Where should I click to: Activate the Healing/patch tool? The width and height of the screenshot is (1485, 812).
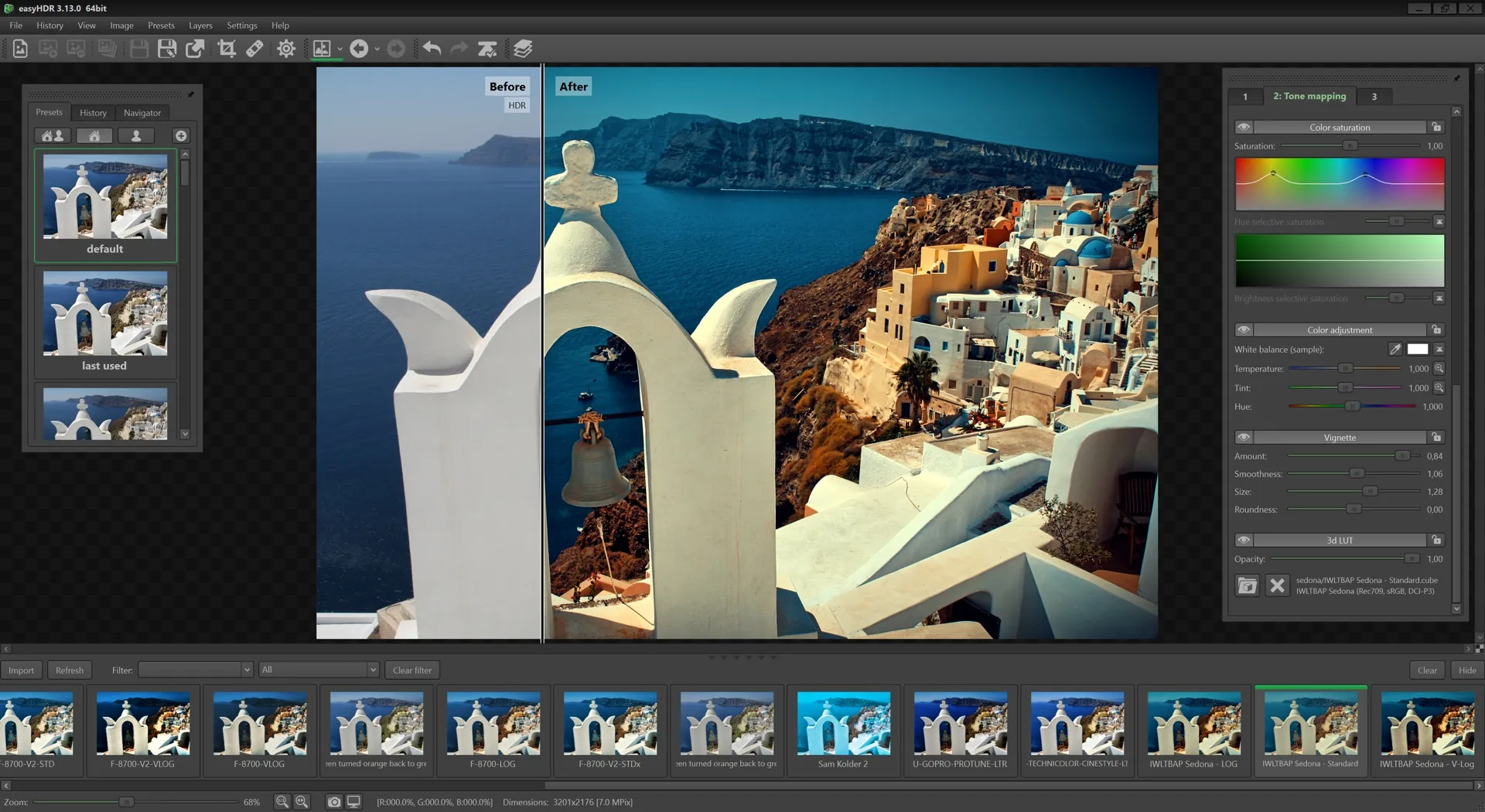point(254,48)
